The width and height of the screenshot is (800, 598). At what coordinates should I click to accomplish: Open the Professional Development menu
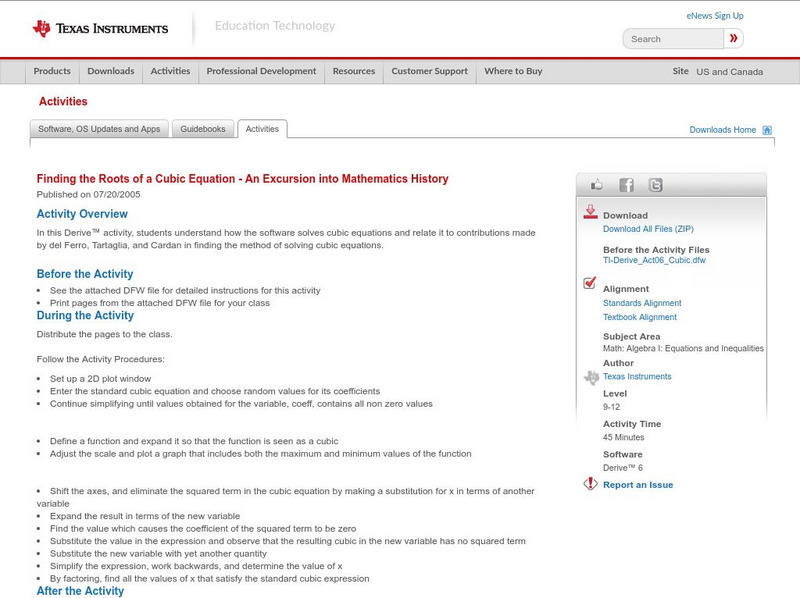click(x=261, y=71)
